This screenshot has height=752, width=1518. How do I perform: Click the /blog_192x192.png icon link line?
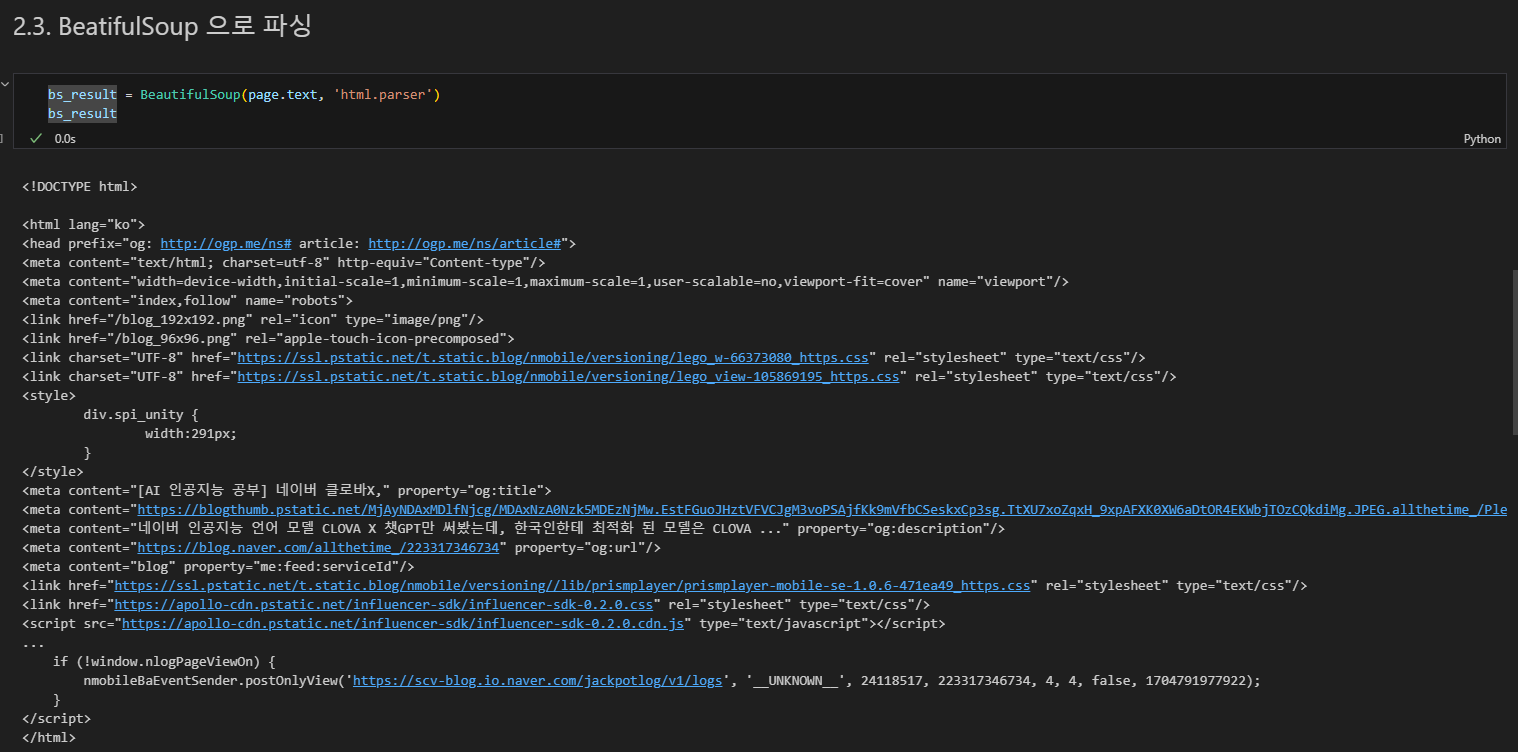(x=252, y=319)
